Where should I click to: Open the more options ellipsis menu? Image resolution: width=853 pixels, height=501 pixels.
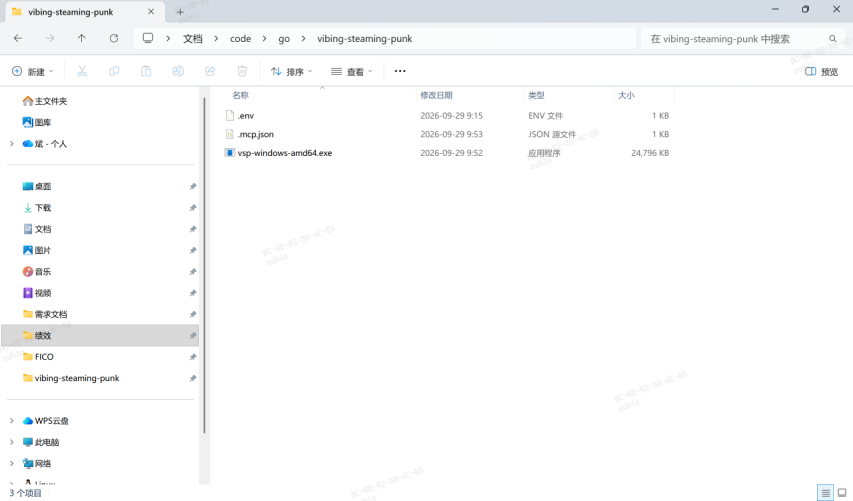(x=400, y=71)
